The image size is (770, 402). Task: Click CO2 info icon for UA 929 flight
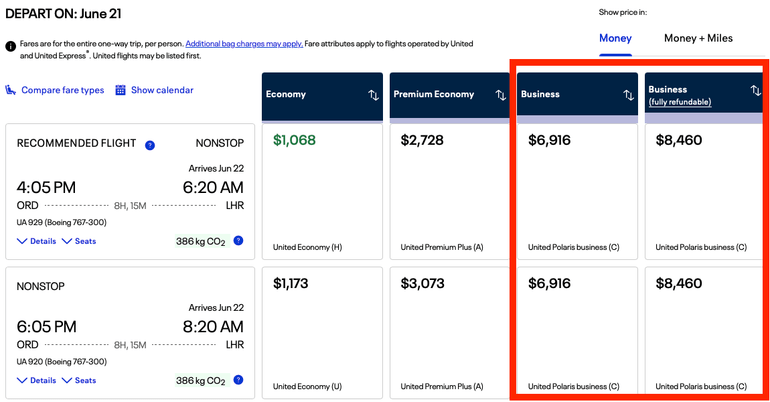pyautogui.click(x=239, y=241)
